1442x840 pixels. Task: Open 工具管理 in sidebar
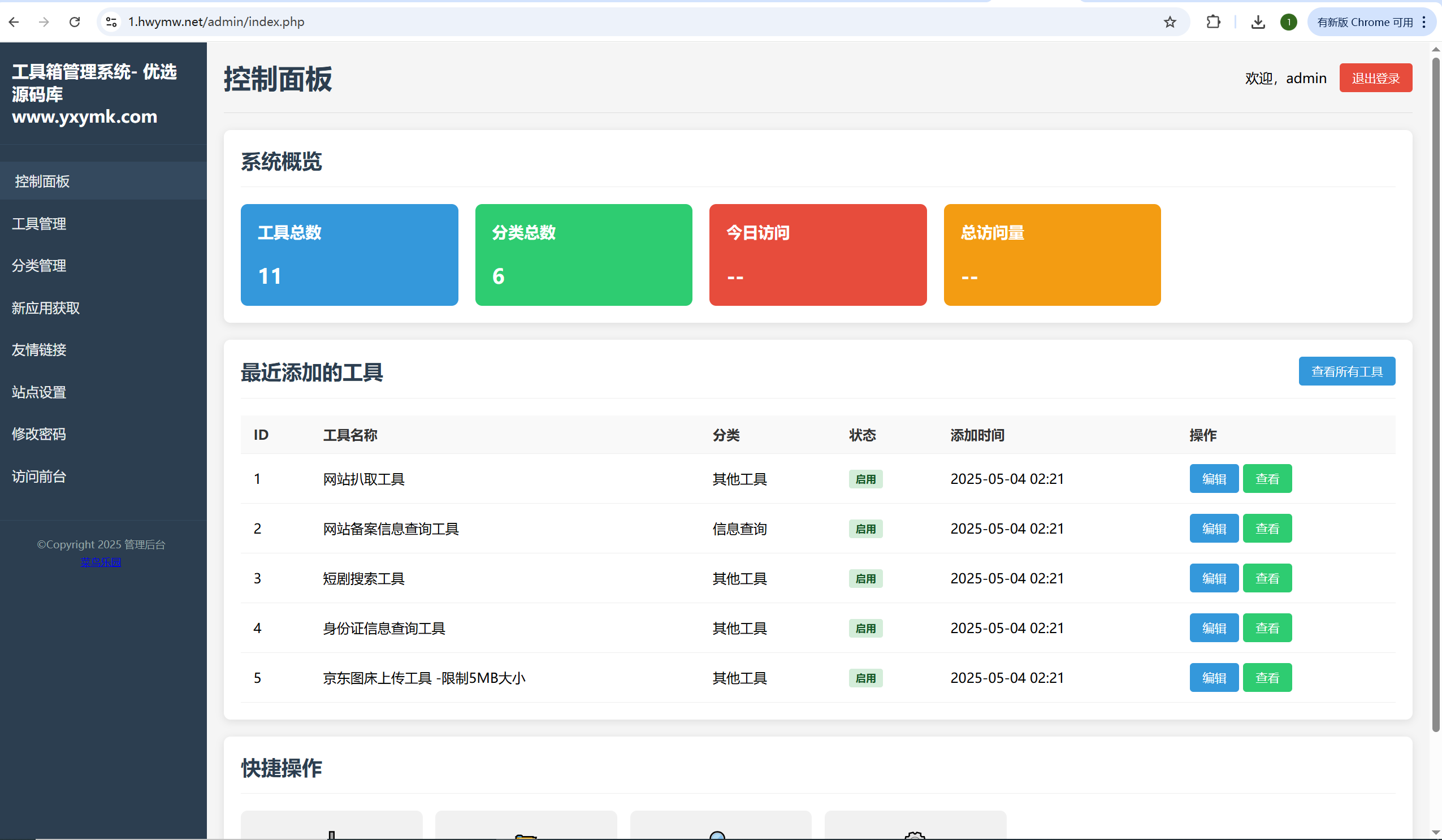[x=103, y=224]
